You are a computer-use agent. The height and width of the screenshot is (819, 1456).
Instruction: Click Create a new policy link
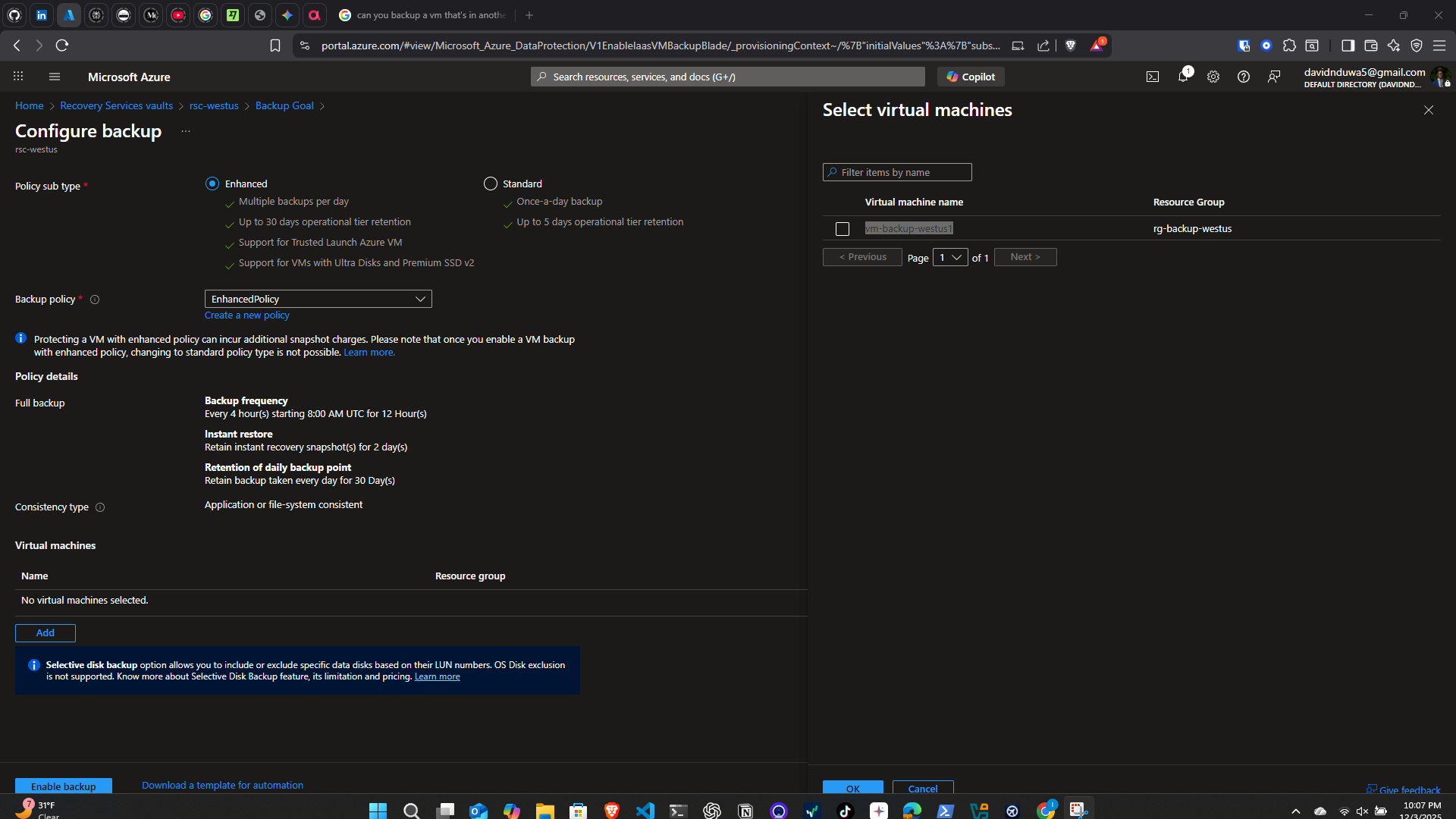coord(247,315)
